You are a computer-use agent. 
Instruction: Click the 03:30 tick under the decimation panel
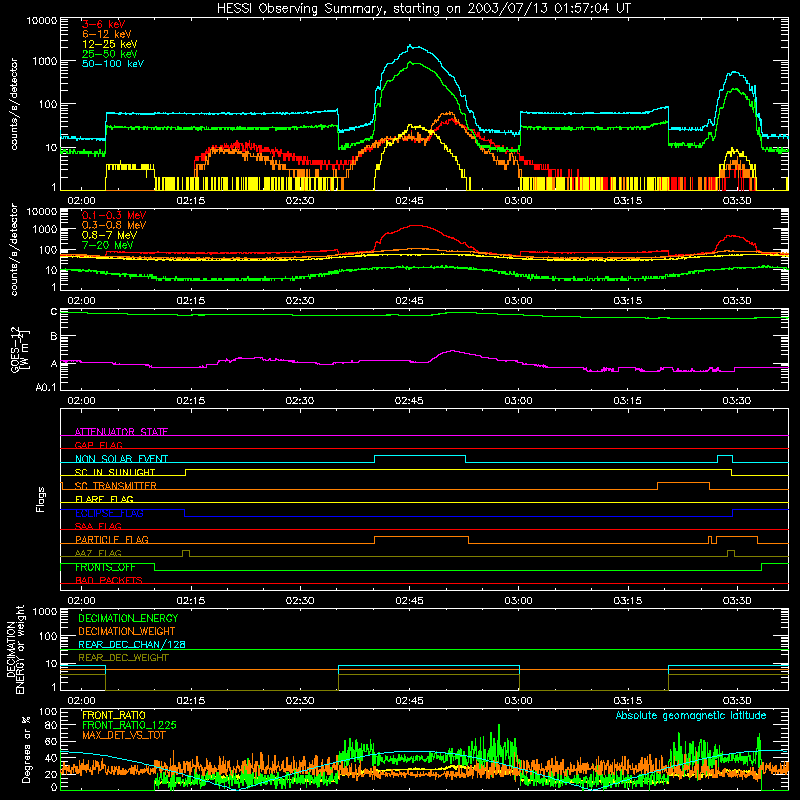(737, 701)
